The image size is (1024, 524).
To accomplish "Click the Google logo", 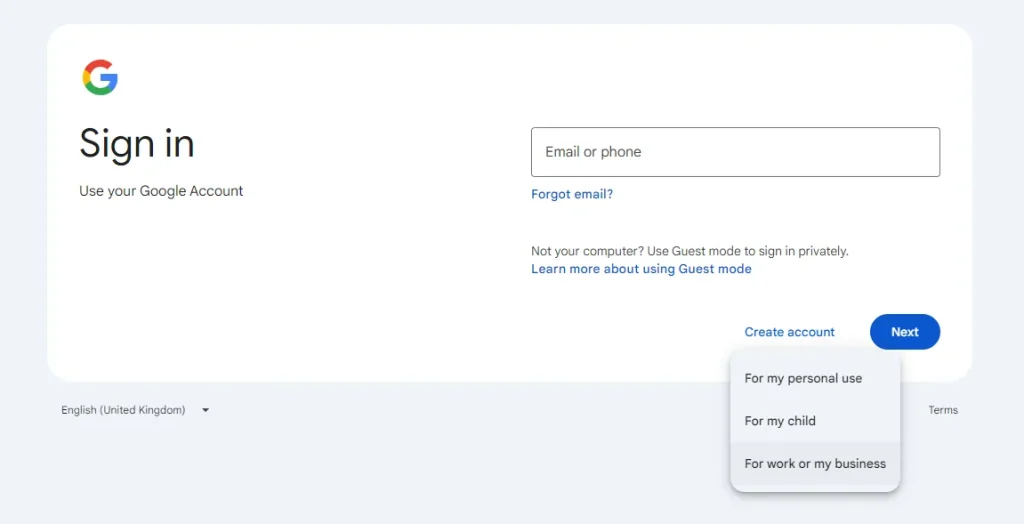I will coord(100,77).
